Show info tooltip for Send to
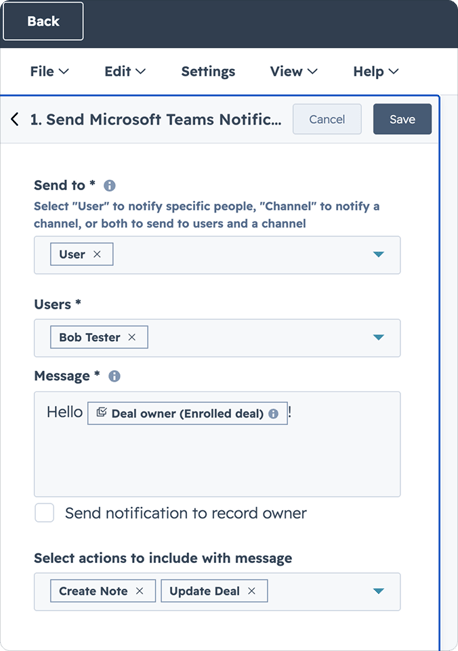This screenshot has height=651, width=458. [110, 186]
